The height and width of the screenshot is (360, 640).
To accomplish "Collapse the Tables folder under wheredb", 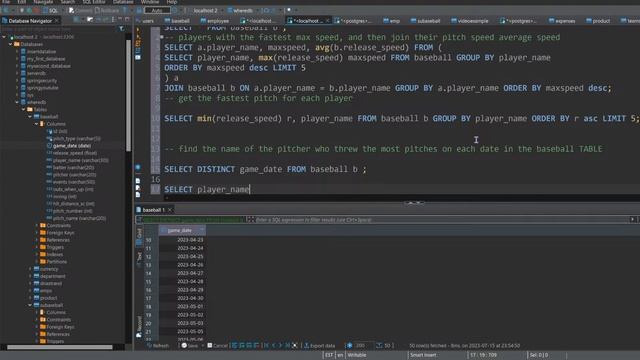I will 24,109.
